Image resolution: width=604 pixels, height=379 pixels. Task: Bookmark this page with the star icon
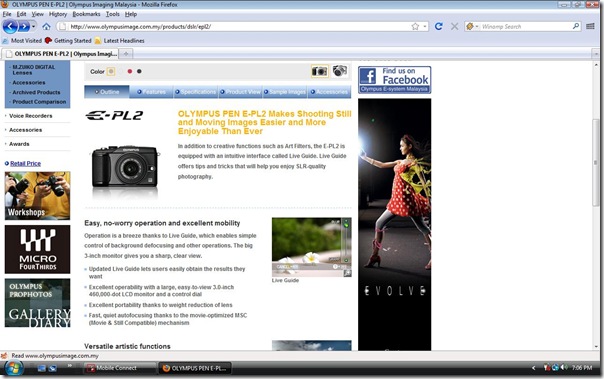[x=415, y=27]
